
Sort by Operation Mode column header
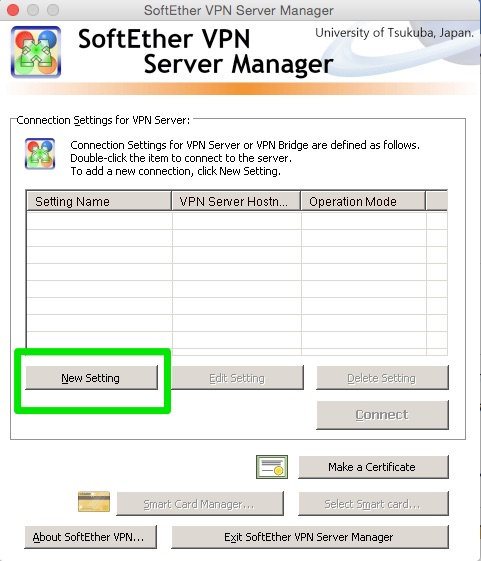pyautogui.click(x=363, y=201)
